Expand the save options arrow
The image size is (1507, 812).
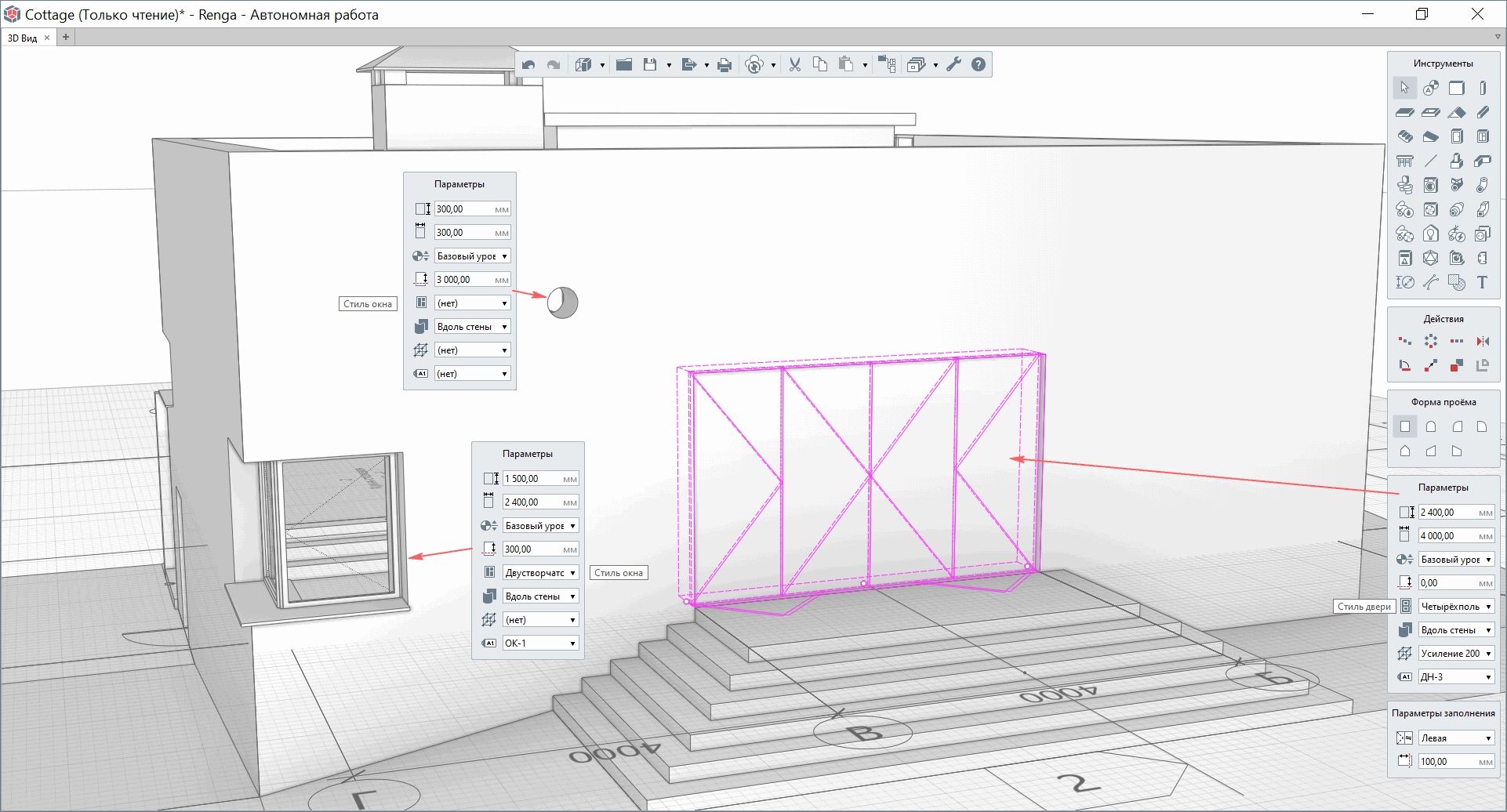669,66
